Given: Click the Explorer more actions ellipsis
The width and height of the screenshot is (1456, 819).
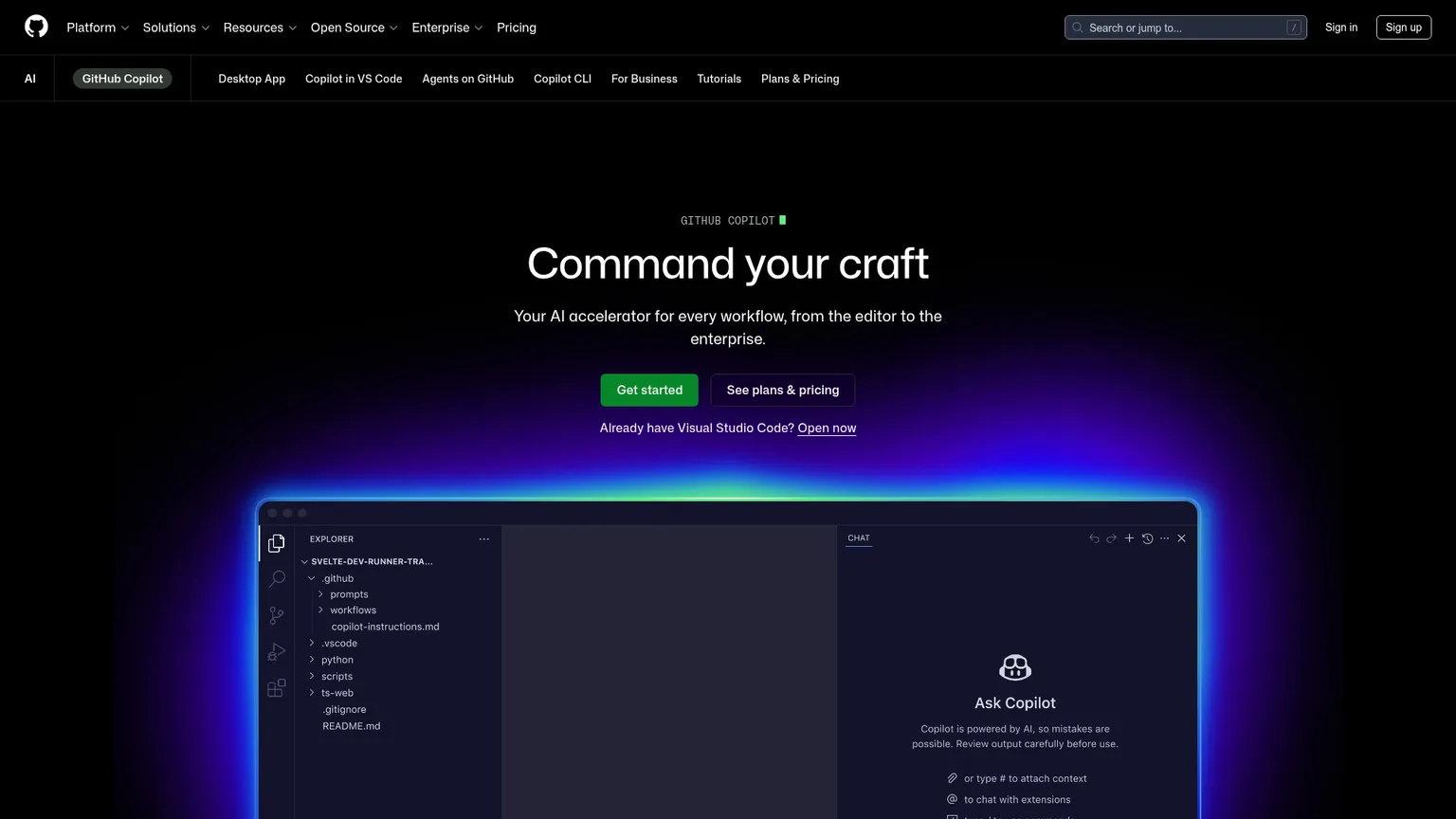Looking at the screenshot, I should pyautogui.click(x=483, y=539).
